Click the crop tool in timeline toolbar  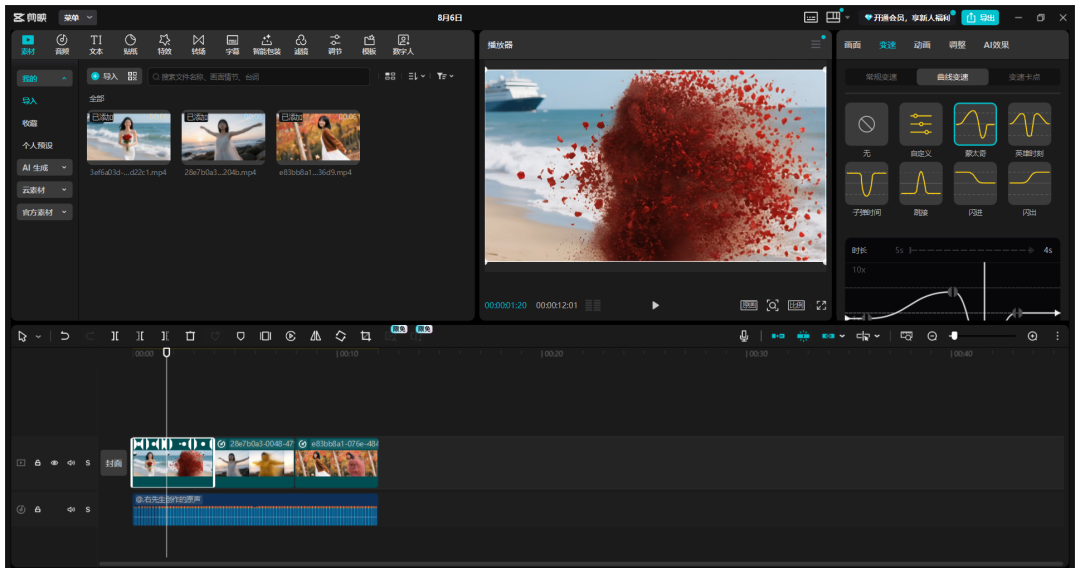[366, 336]
